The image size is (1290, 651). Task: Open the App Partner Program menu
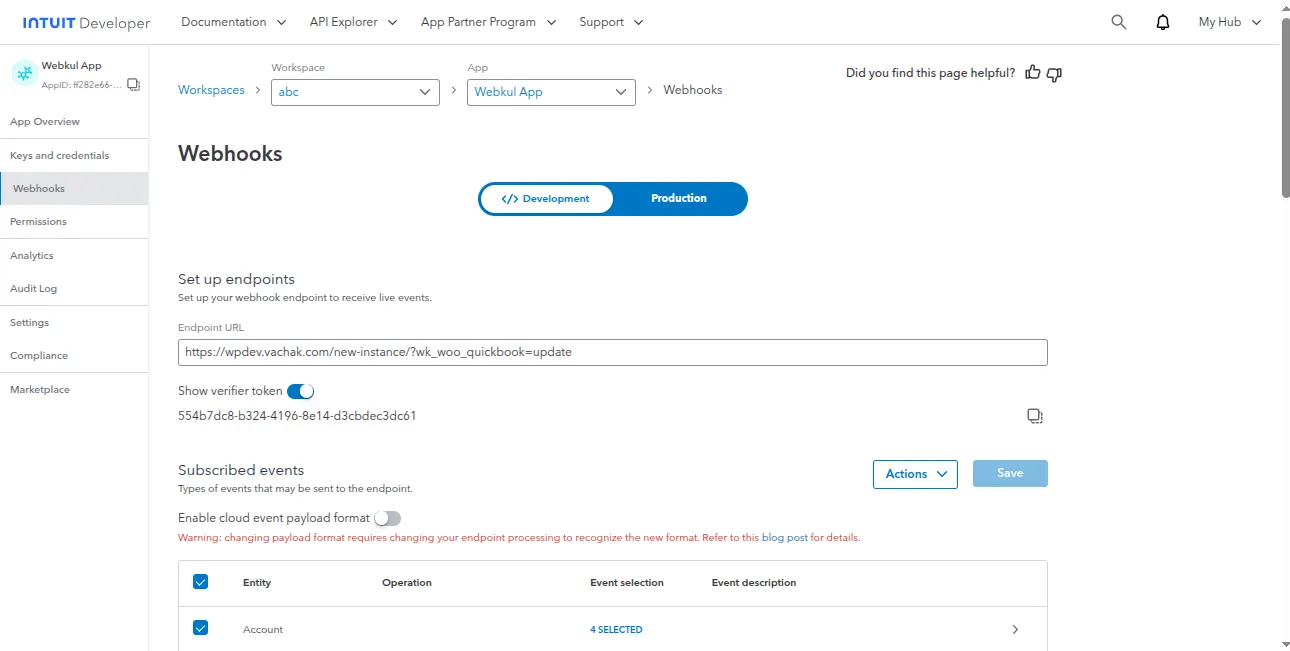pyautogui.click(x=488, y=22)
